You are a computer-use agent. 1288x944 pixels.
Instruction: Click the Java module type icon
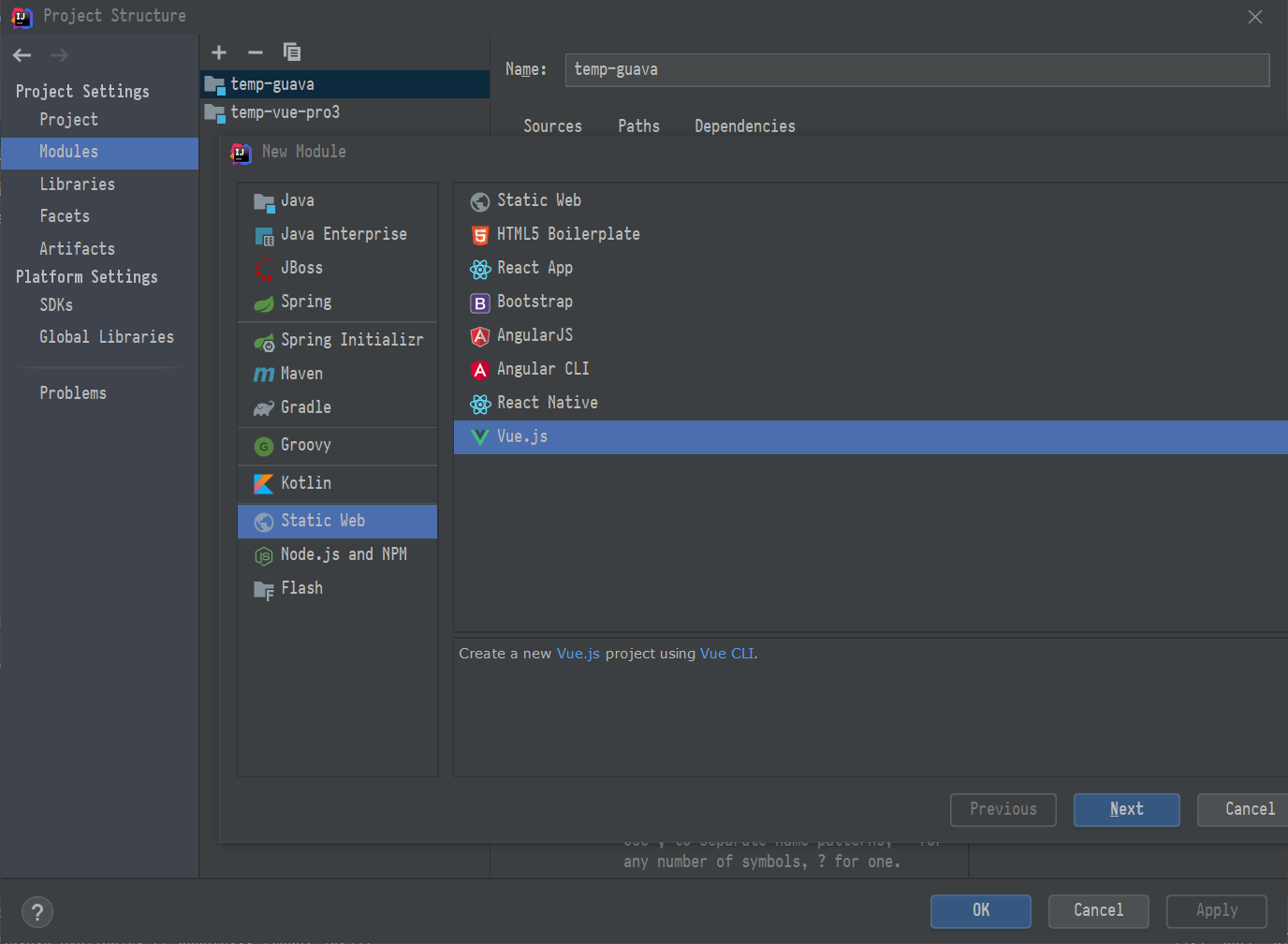coord(264,201)
